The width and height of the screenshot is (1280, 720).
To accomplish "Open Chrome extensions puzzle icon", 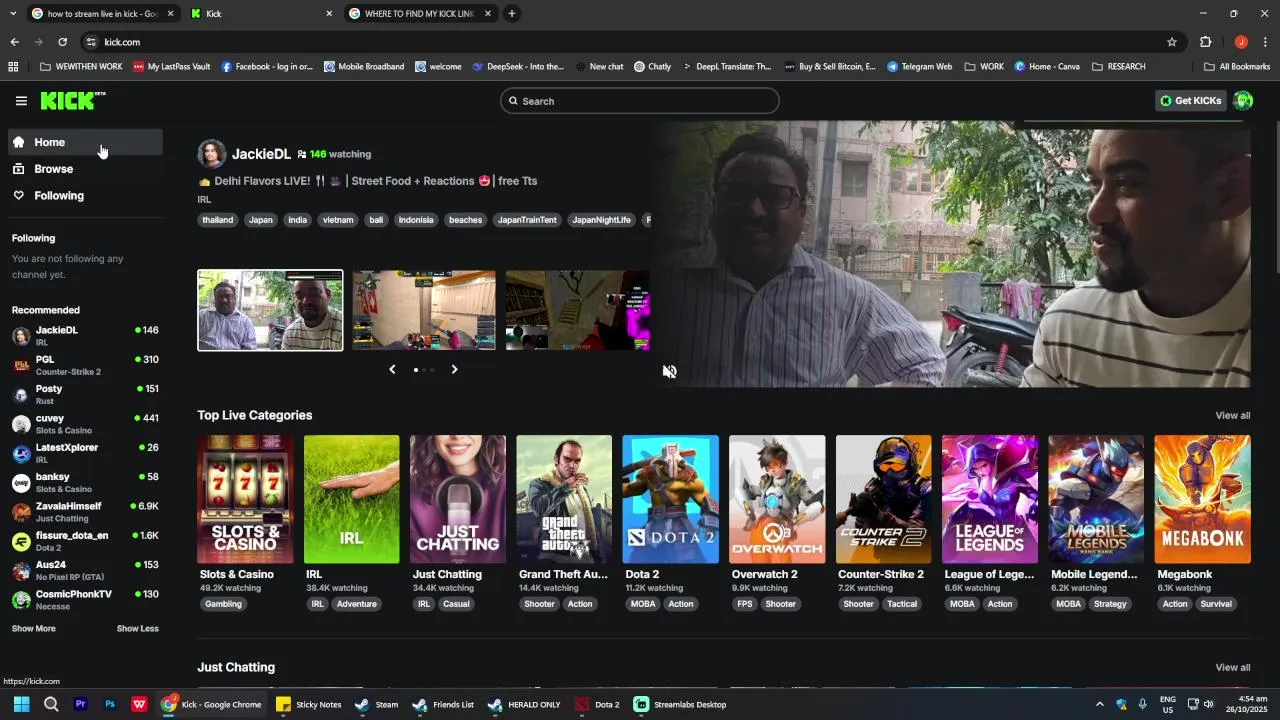I will [1205, 42].
